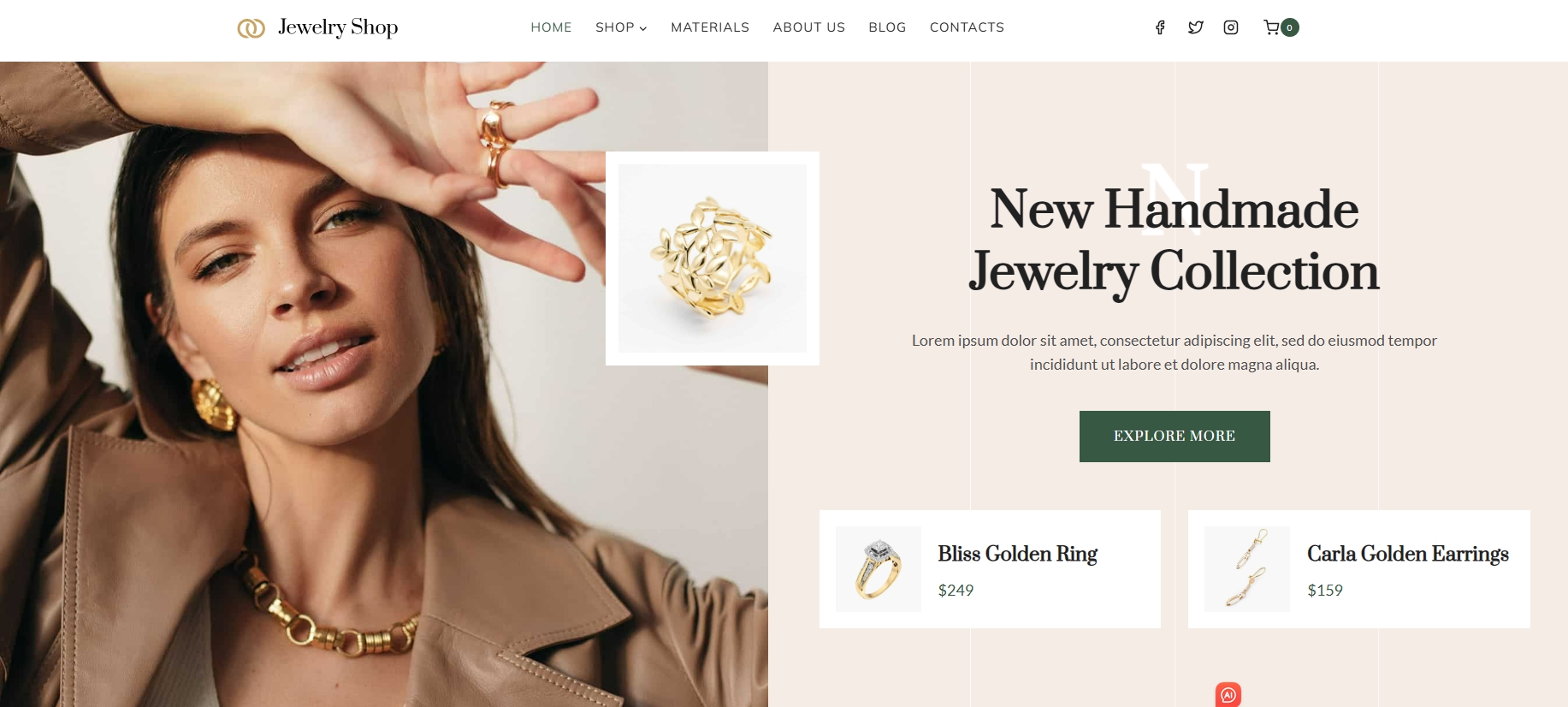Click the cart item count badge
1568x707 pixels.
[x=1290, y=27]
